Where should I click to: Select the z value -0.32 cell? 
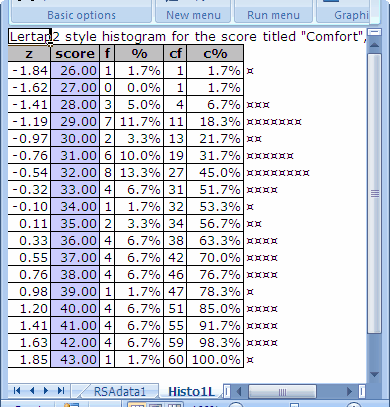(29, 189)
